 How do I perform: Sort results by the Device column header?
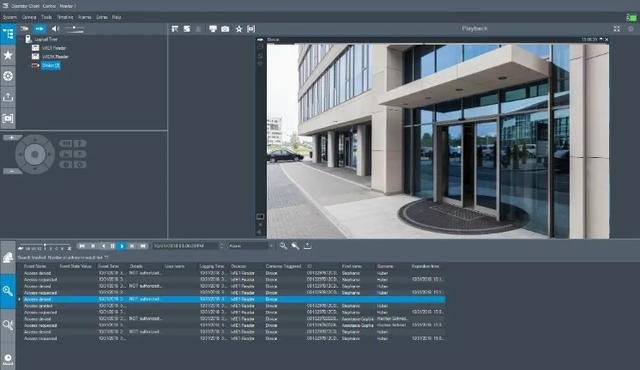[238, 266]
